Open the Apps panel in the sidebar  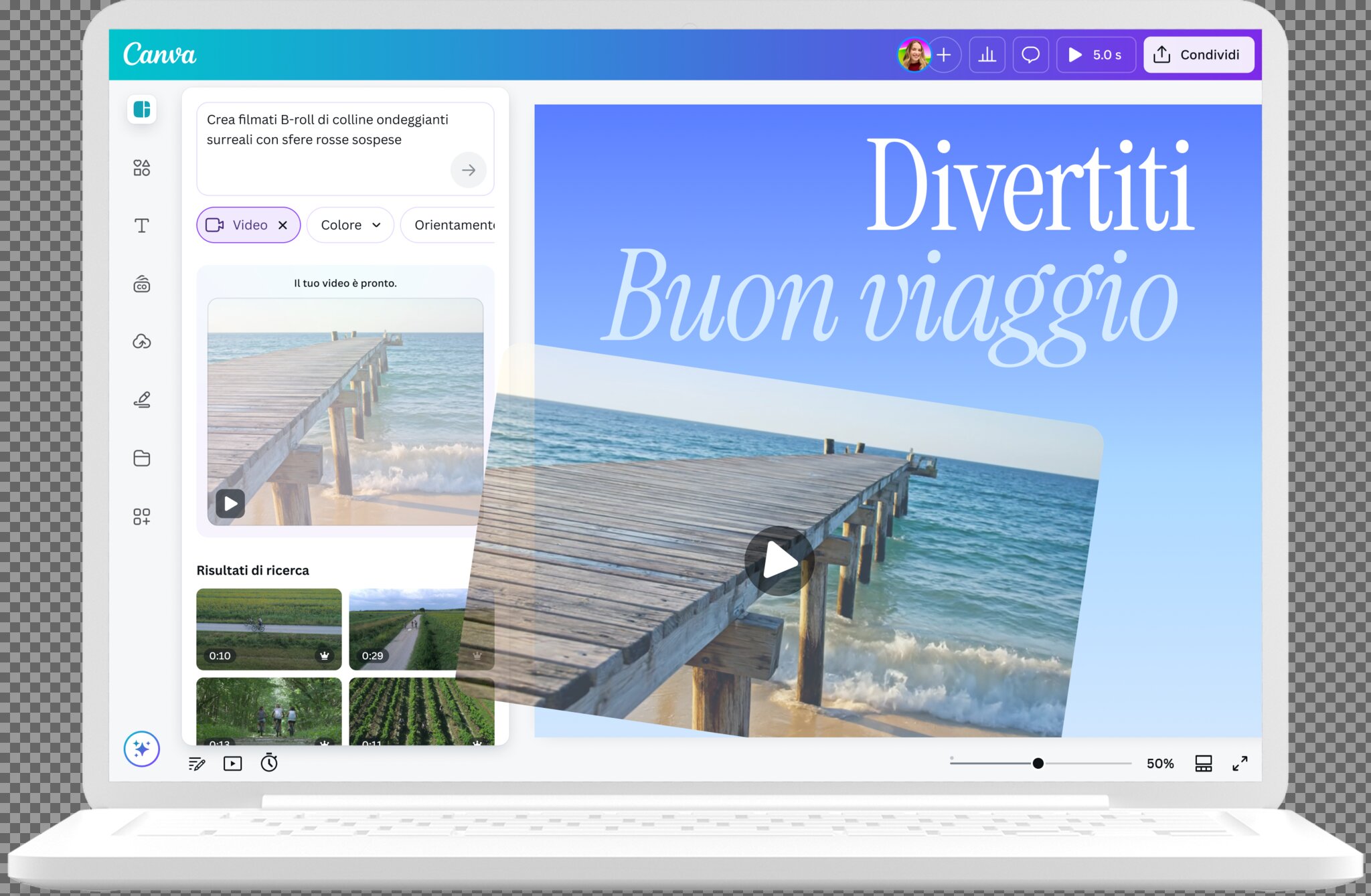point(141,516)
